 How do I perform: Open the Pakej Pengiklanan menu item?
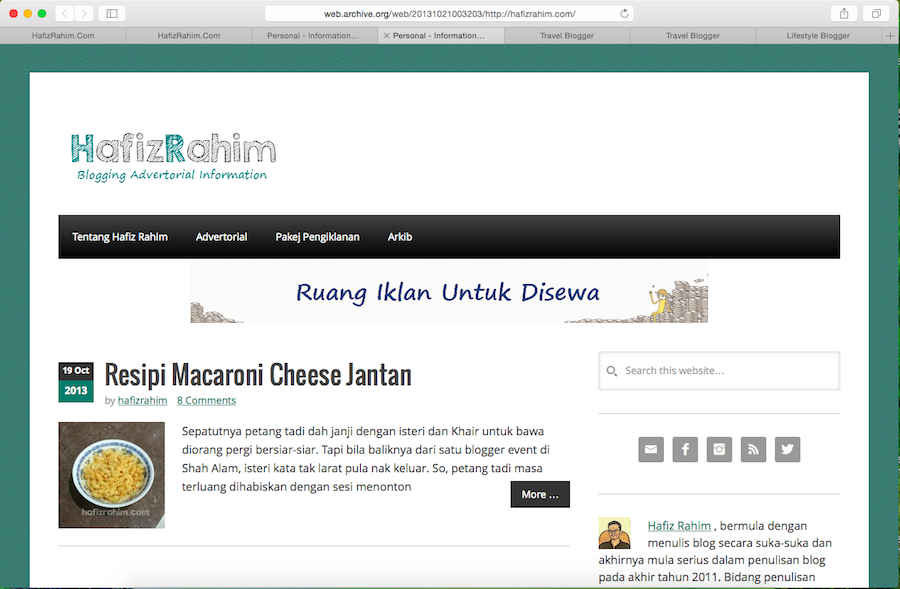click(x=317, y=237)
